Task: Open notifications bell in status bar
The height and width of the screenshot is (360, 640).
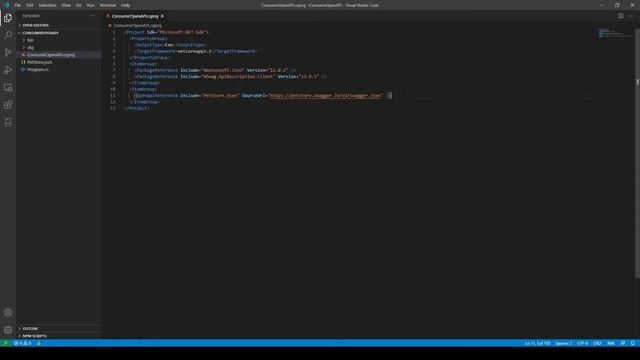Action: point(633,343)
